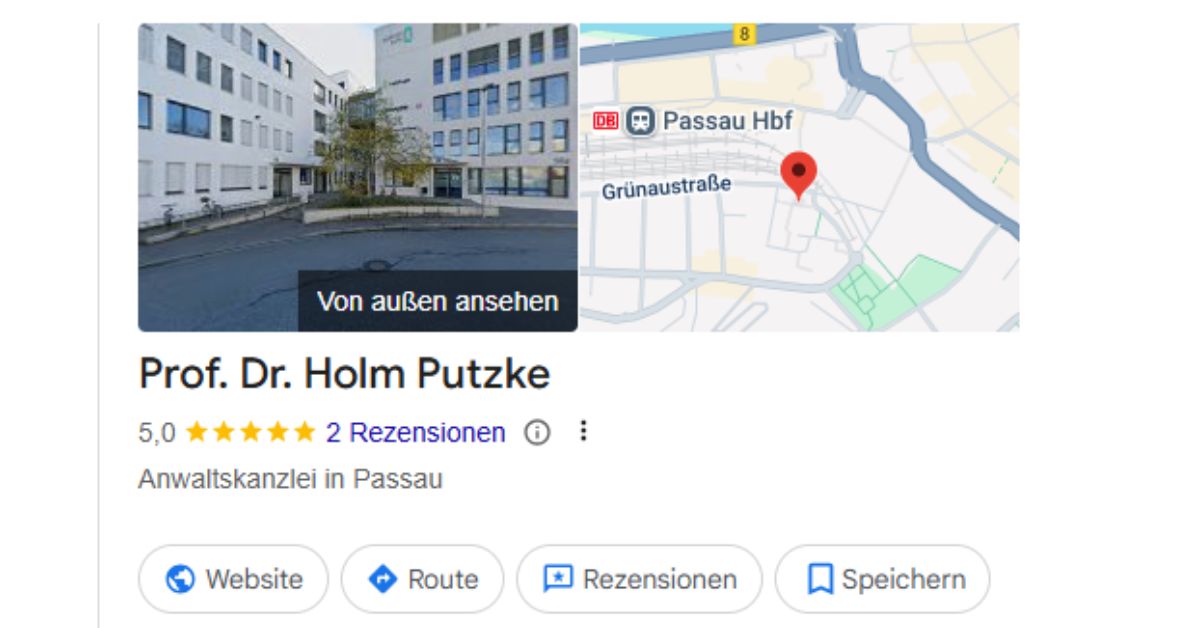
Task: Click the red location pin on map
Action: [x=798, y=176]
